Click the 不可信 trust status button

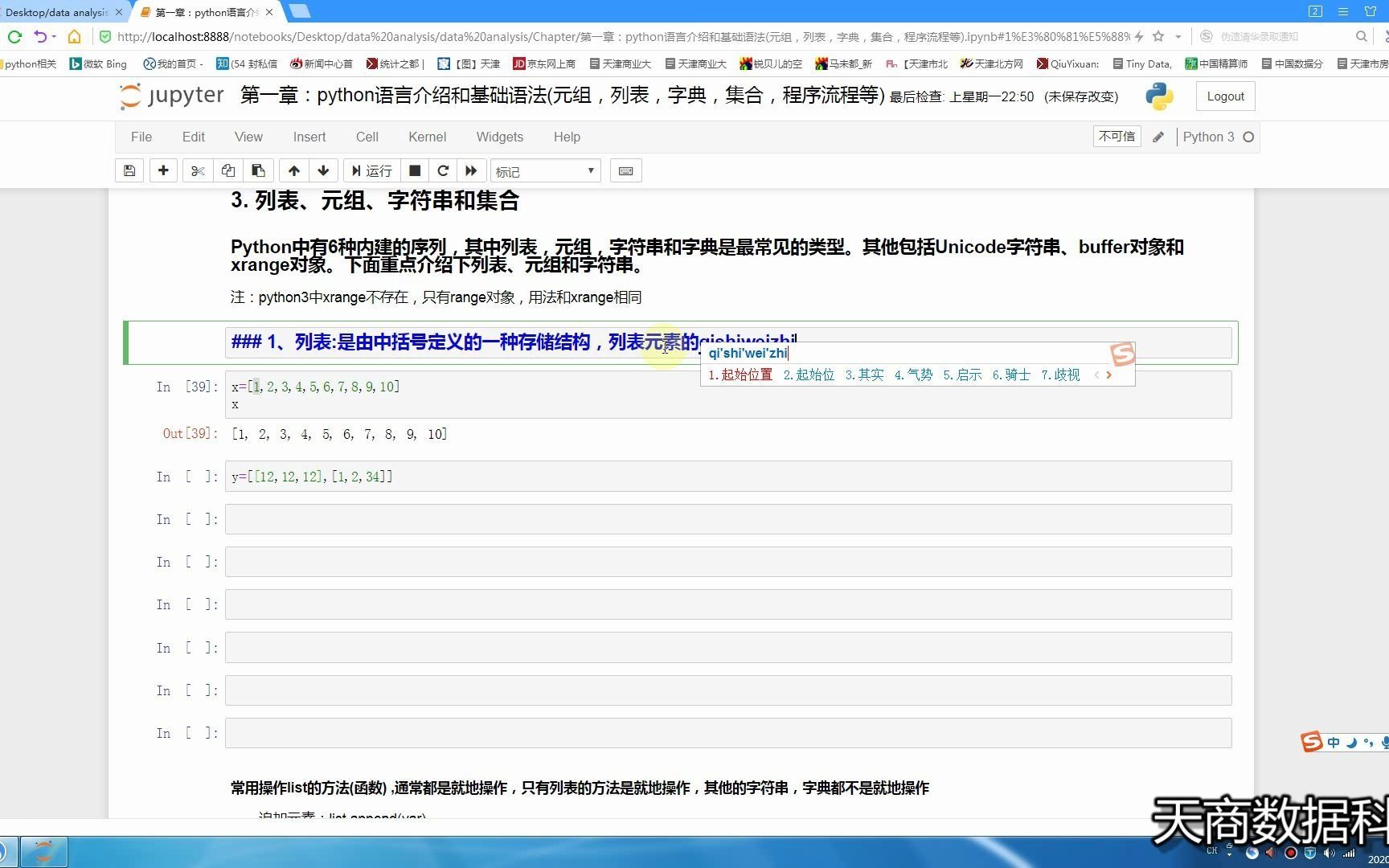coord(1117,136)
